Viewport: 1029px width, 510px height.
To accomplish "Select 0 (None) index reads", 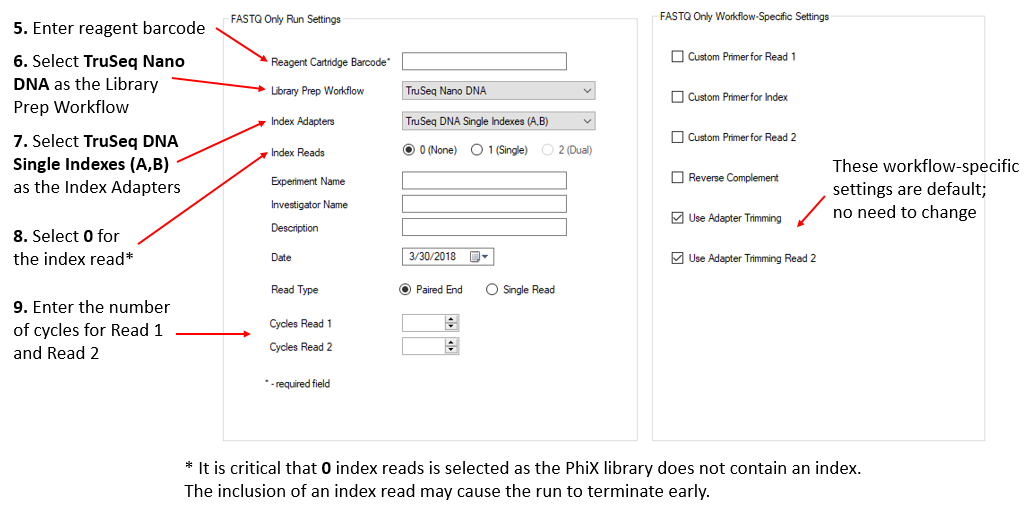I will (x=408, y=150).
